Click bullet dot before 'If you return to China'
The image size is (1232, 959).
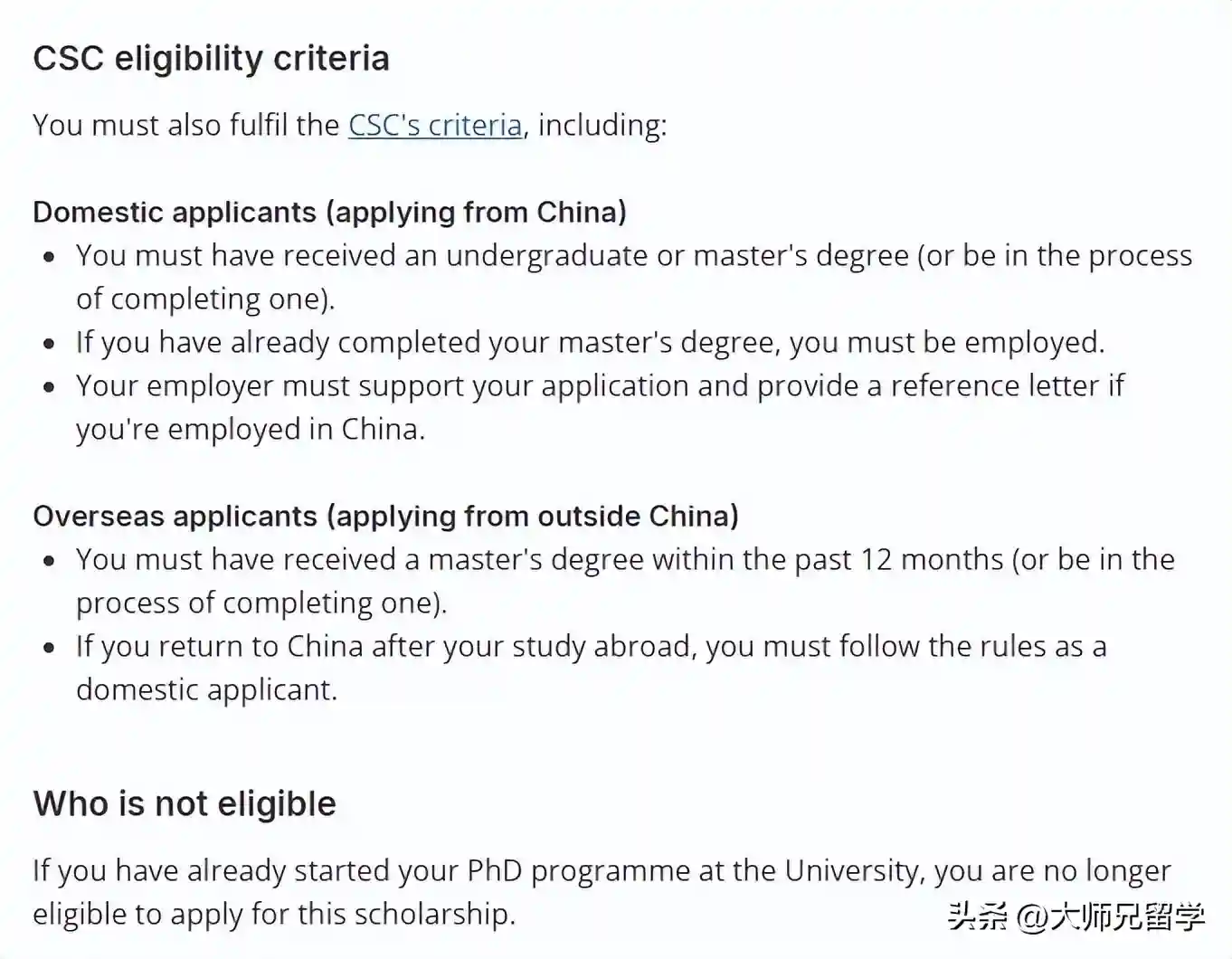50,648
